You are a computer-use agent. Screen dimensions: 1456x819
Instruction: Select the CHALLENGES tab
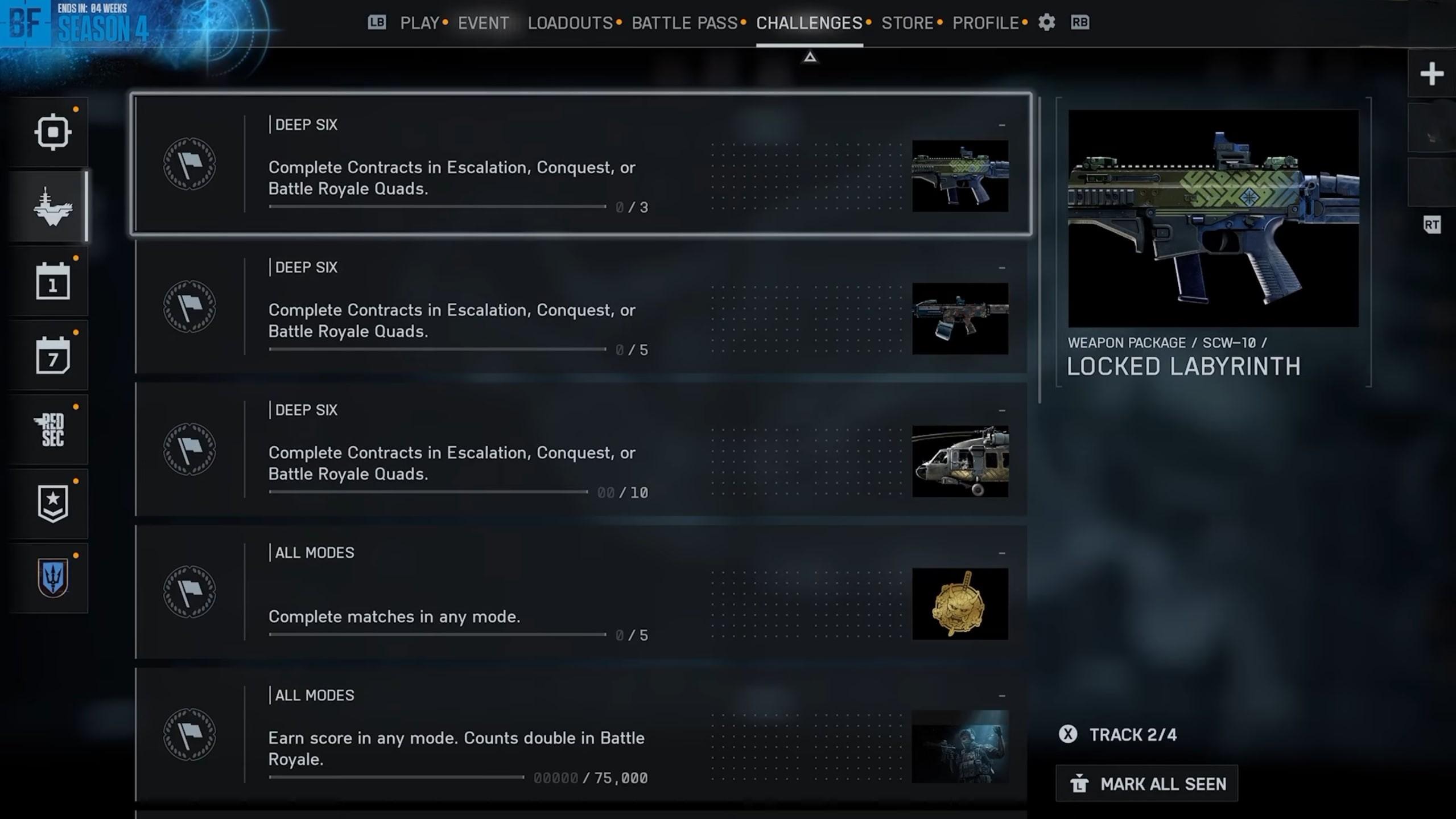click(x=809, y=23)
